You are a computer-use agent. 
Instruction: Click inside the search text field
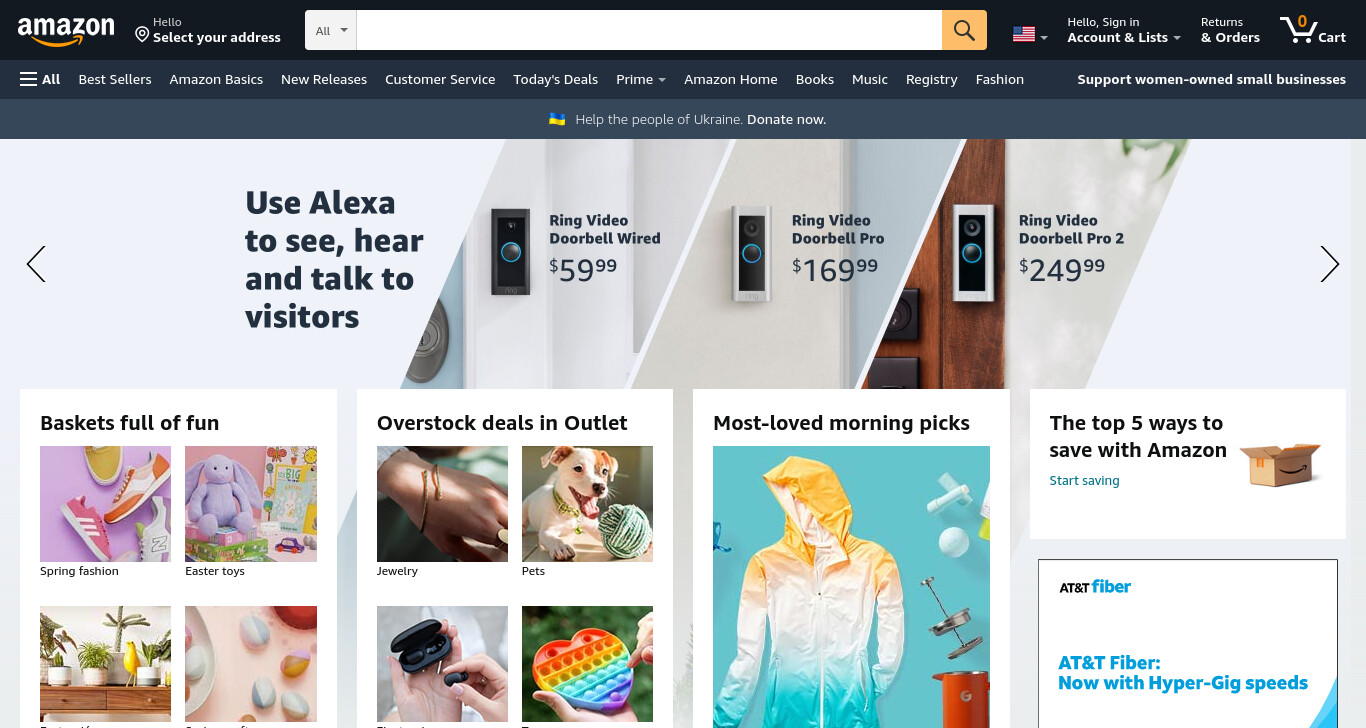click(649, 30)
